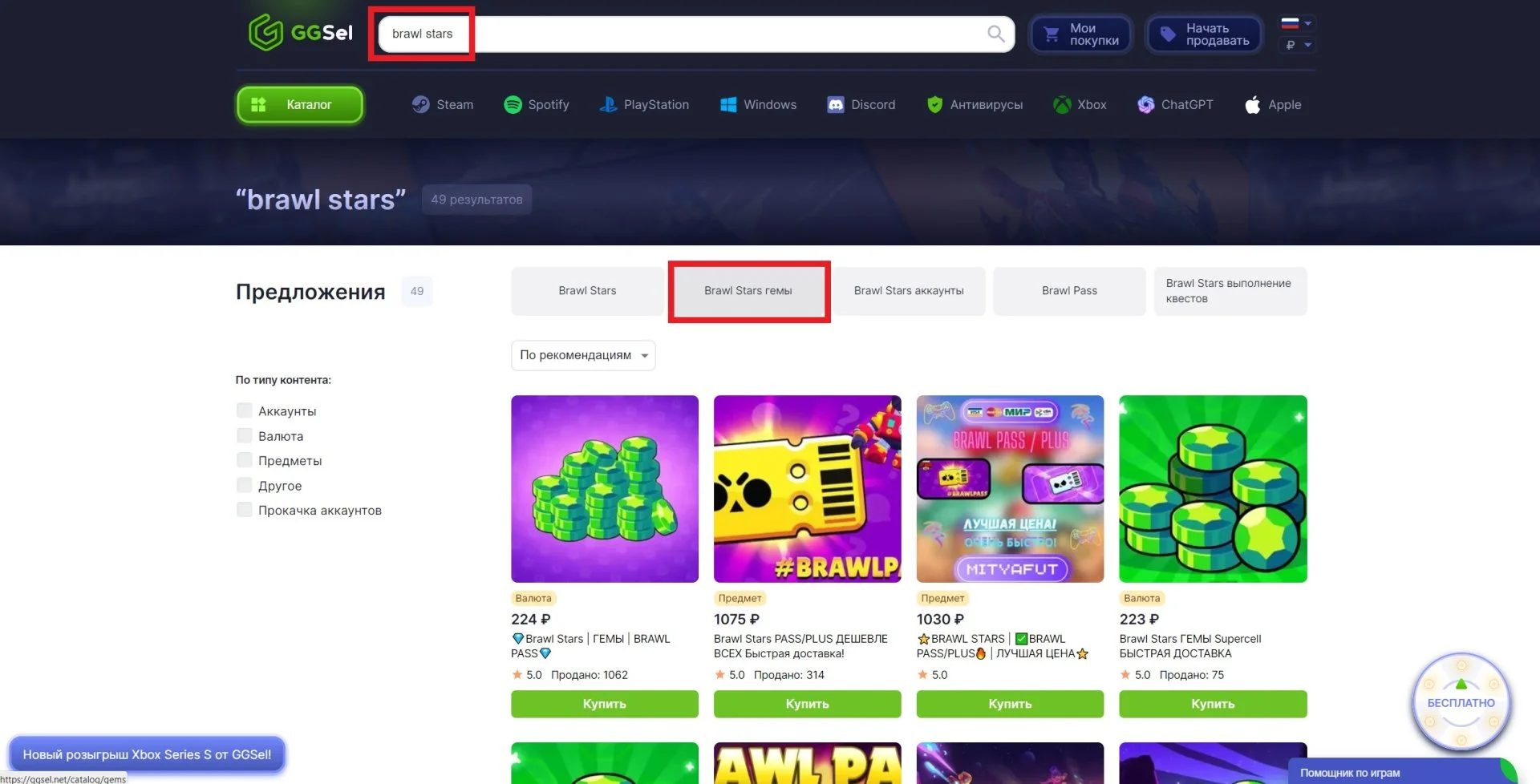Viewport: 1540px width, 784px height.
Task: Open the MITYAFUT Brawl Pass thumbnail
Action: coord(1010,489)
